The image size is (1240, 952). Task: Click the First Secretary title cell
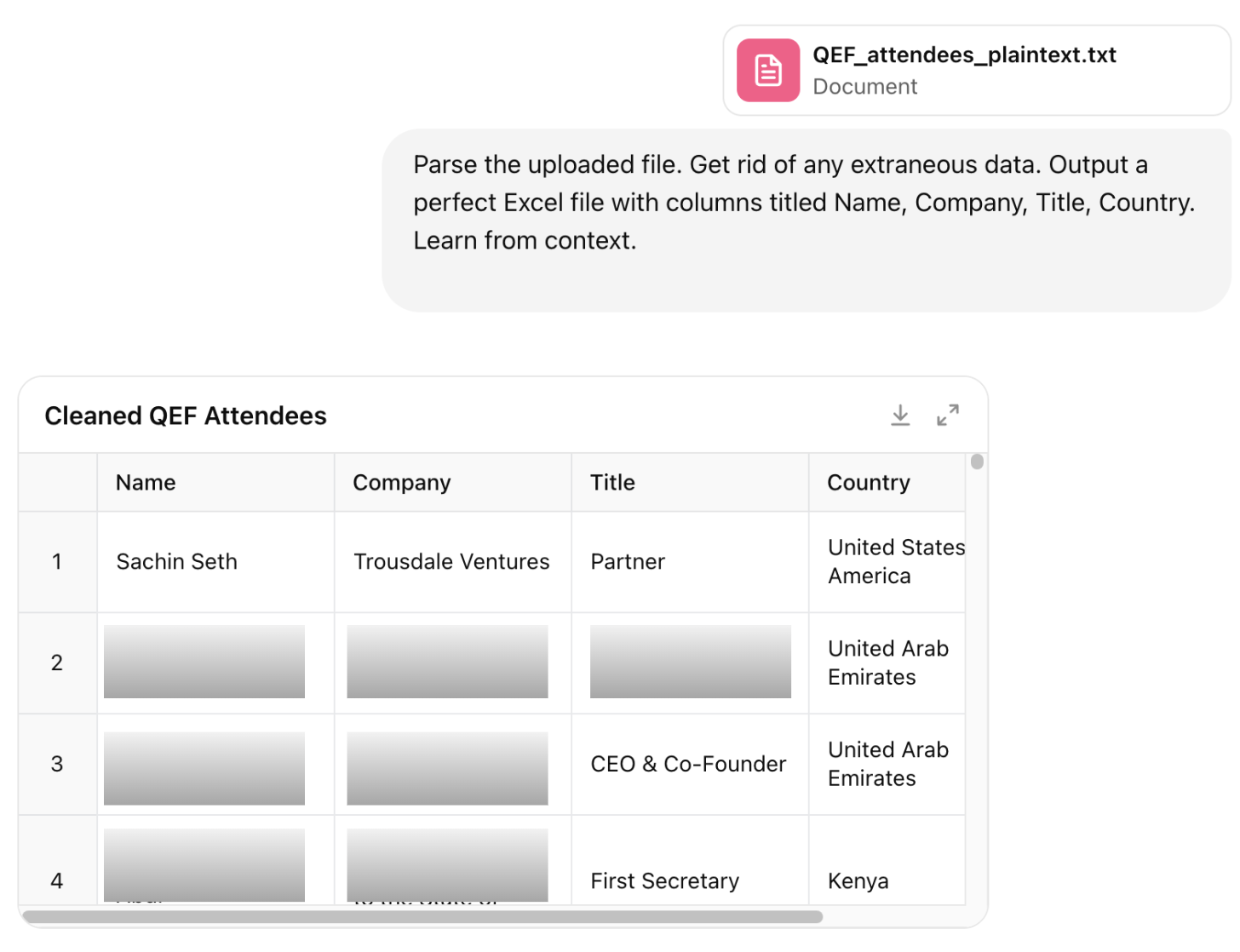pyautogui.click(x=664, y=880)
